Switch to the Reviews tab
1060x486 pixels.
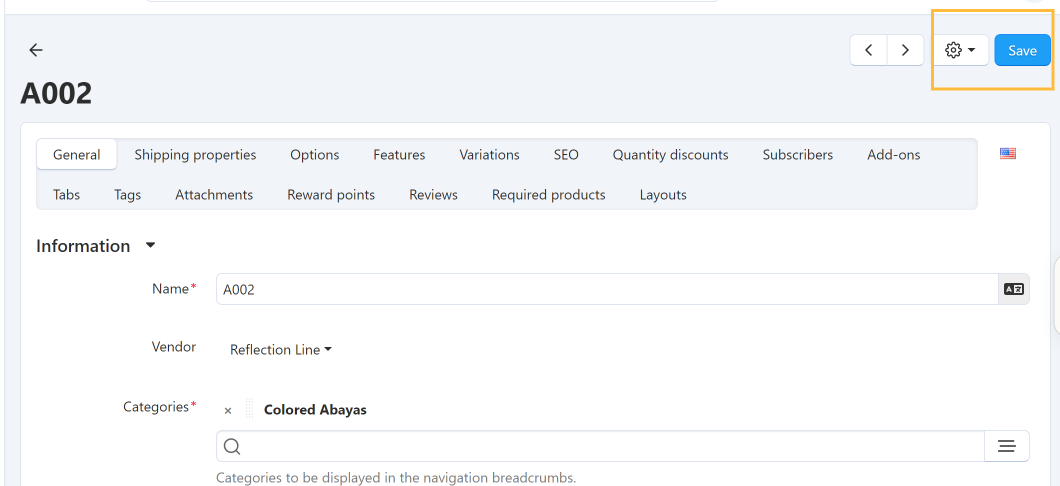[433, 195]
